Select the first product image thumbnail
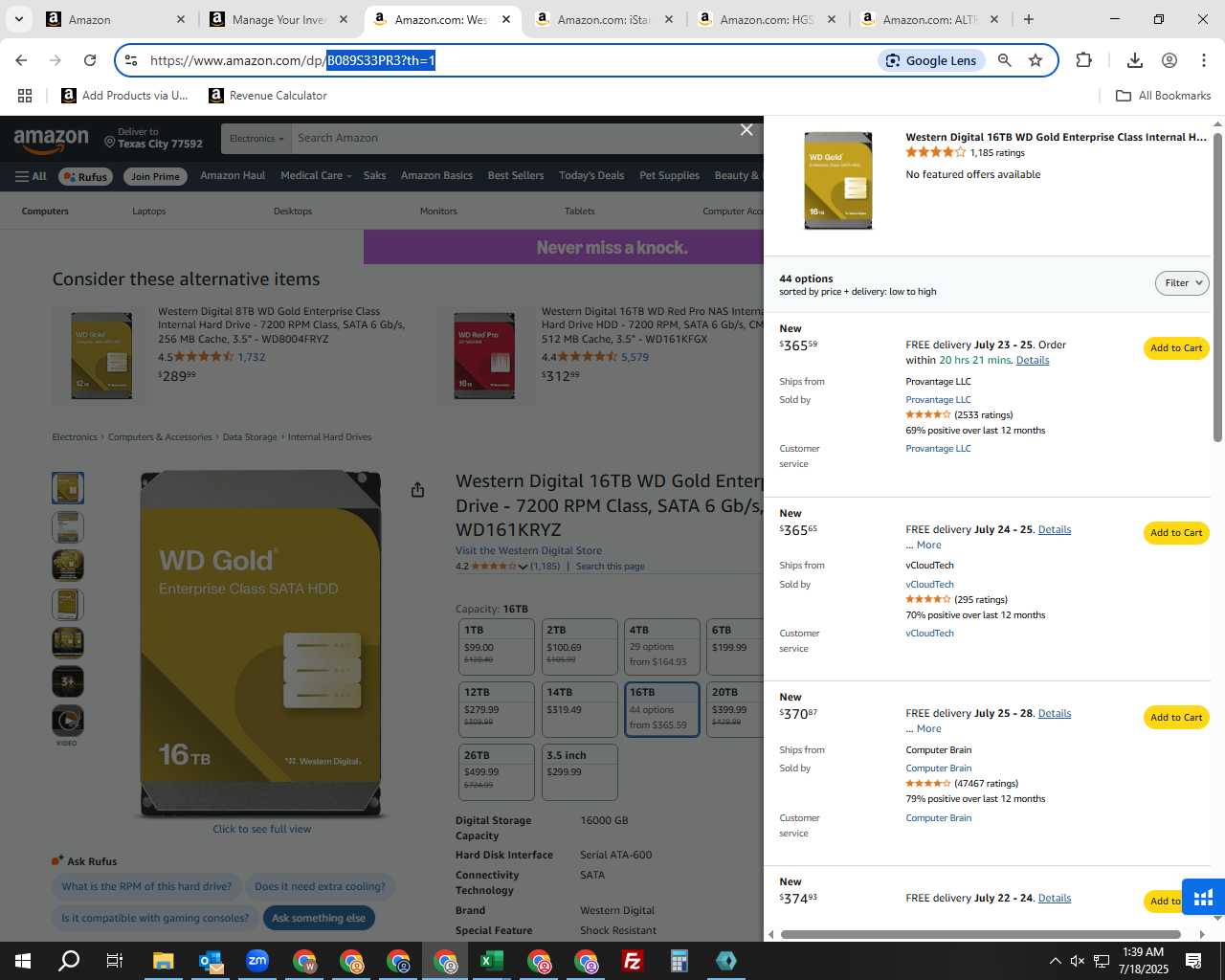Image resolution: width=1225 pixels, height=980 pixels. [x=68, y=488]
